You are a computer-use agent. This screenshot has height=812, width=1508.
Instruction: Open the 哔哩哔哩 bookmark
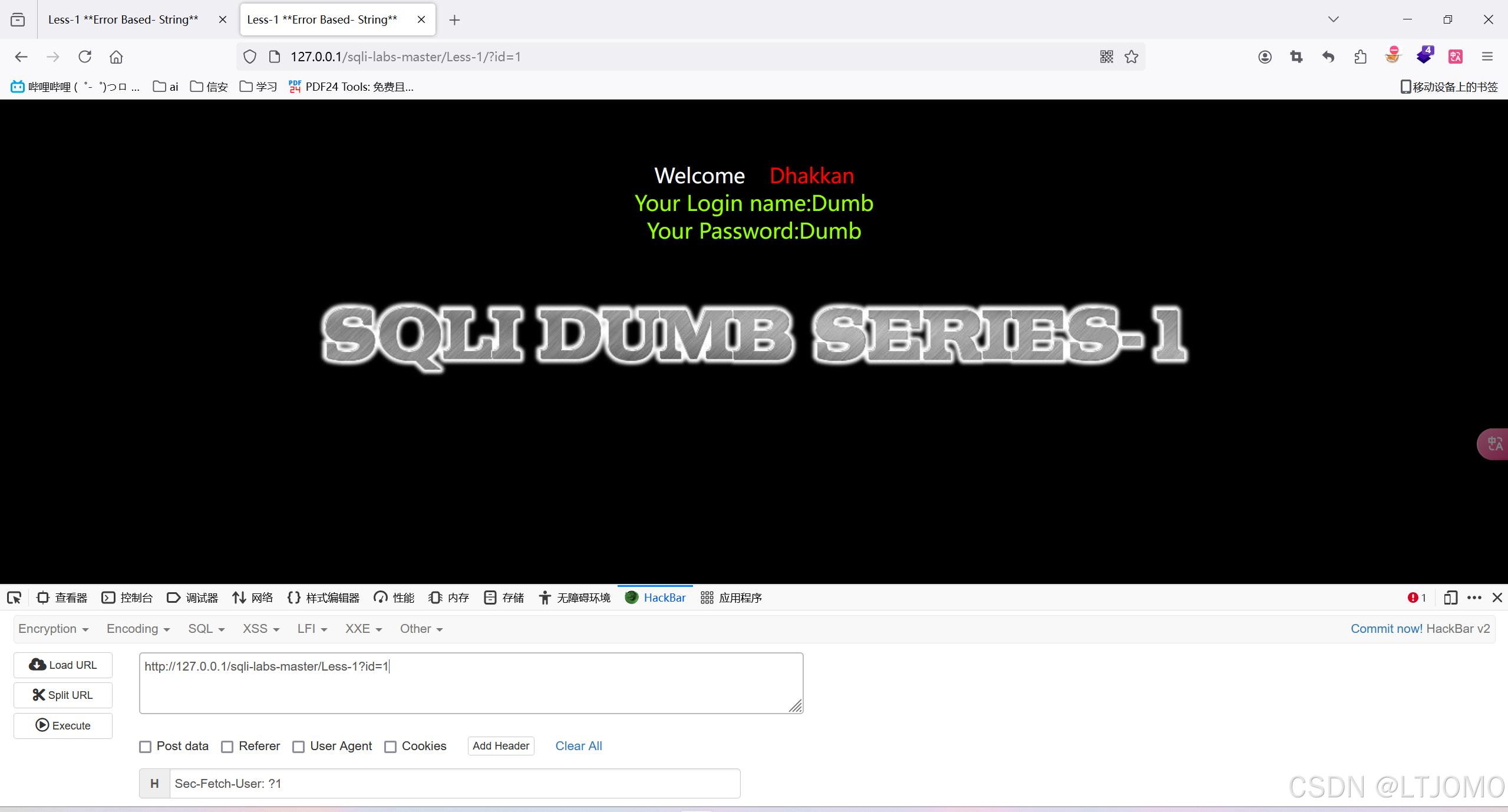75,87
